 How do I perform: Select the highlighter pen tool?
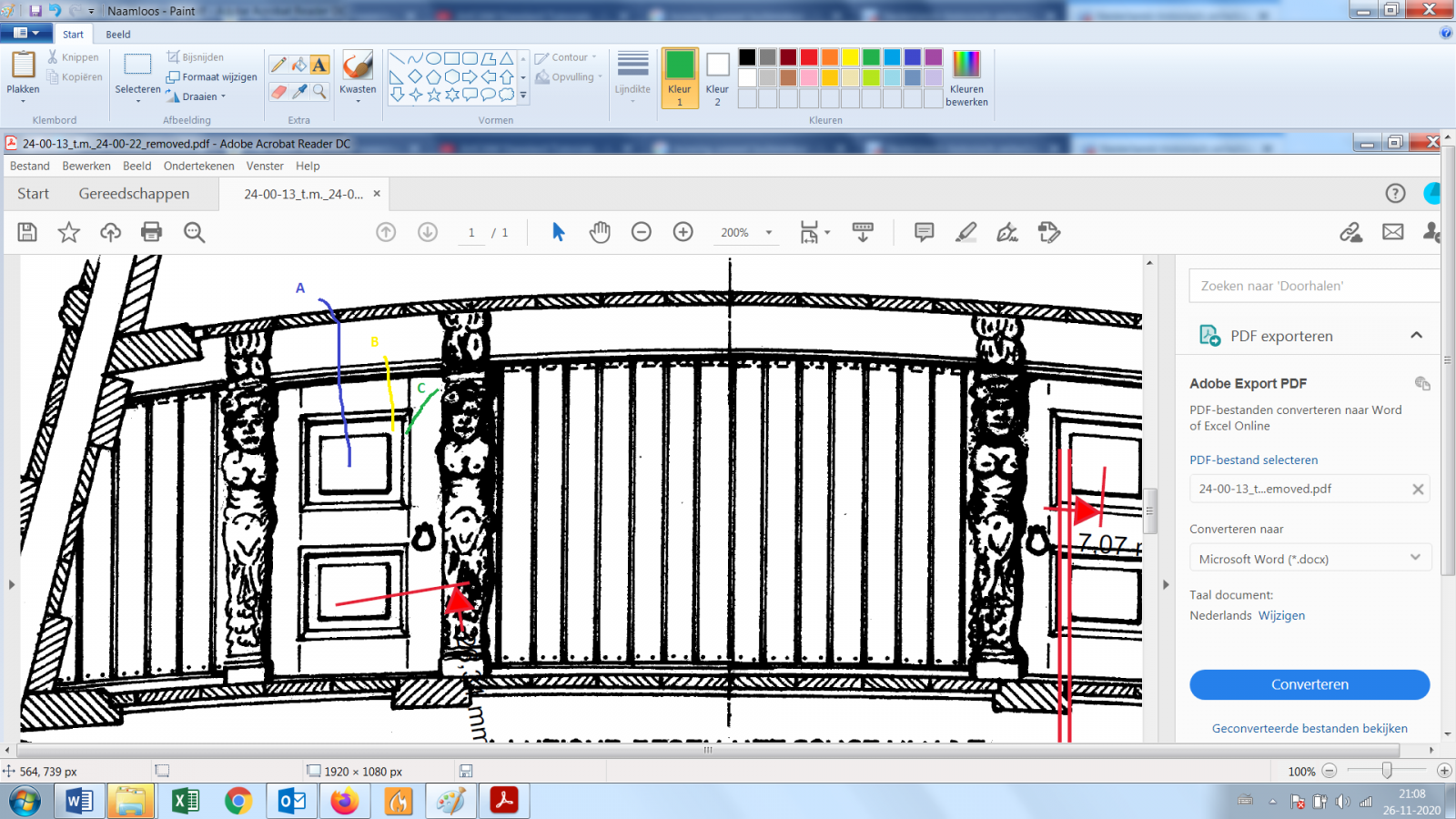[966, 232]
